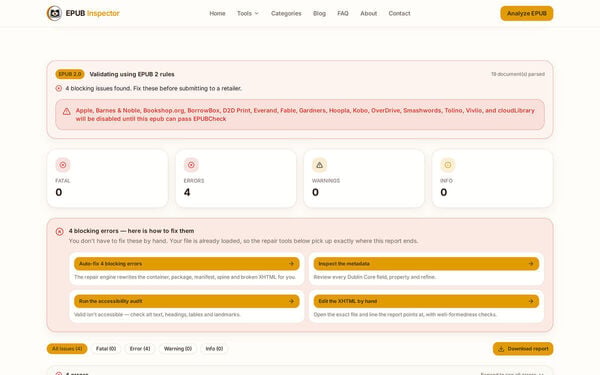Click the arrow on Run the accessibility audit
Screen dimensions: 600x375
pyautogui.click(x=292, y=301)
